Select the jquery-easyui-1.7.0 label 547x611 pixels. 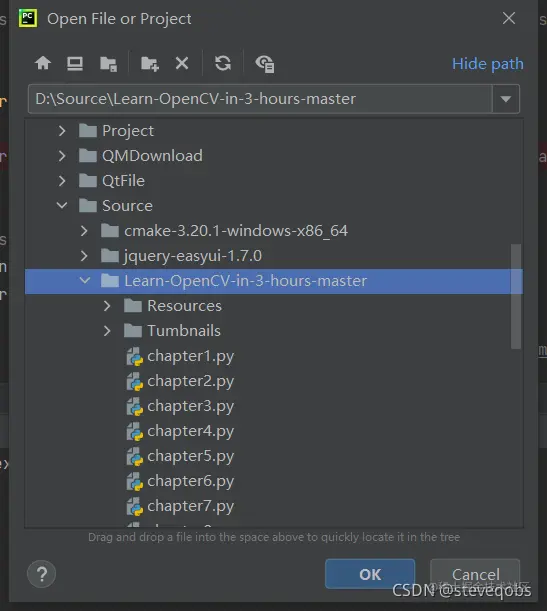click(x=193, y=256)
